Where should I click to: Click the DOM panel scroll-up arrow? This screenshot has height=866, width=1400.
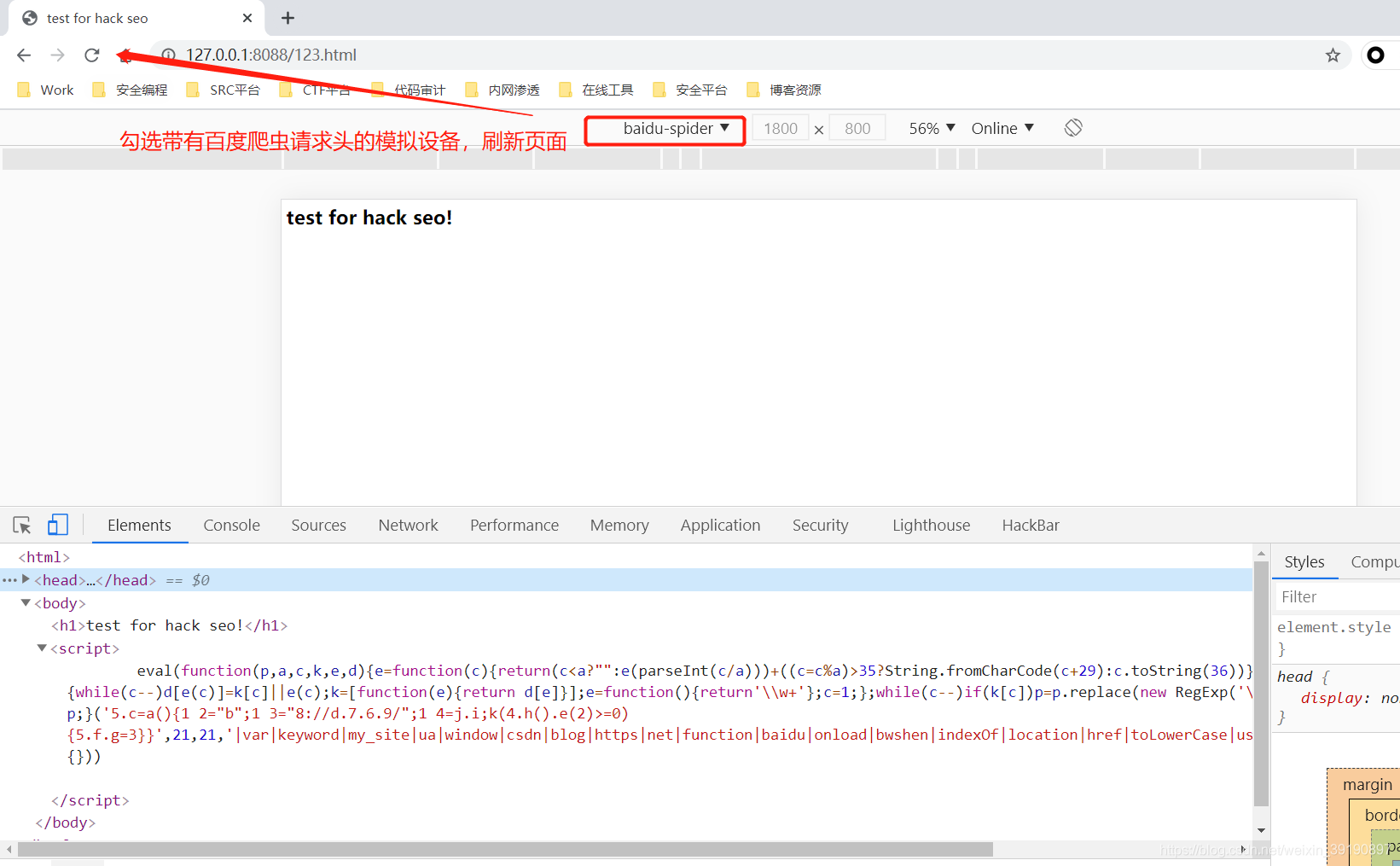pos(1261,553)
